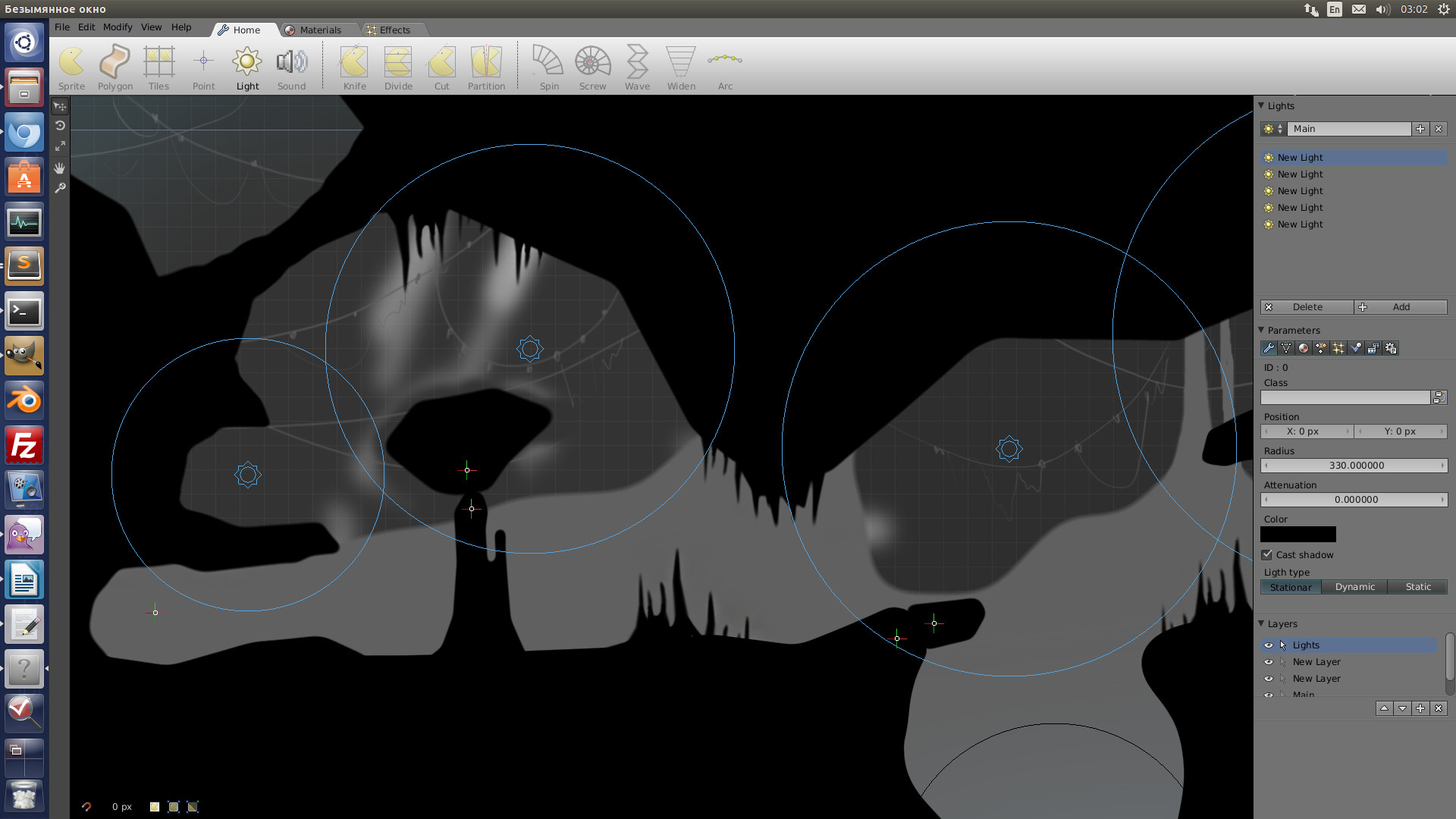This screenshot has width=1456, height=819.
Task: Delete the selected light
Action: point(1307,307)
